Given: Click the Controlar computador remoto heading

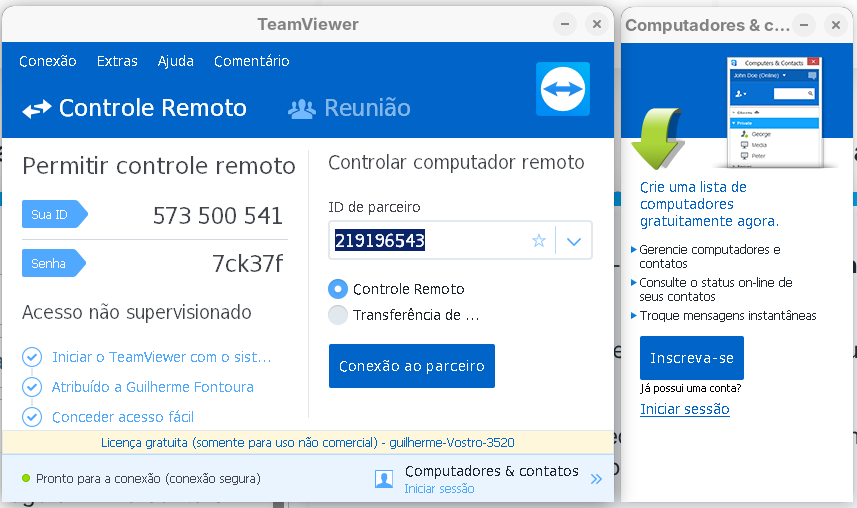Looking at the screenshot, I should click(x=456, y=162).
